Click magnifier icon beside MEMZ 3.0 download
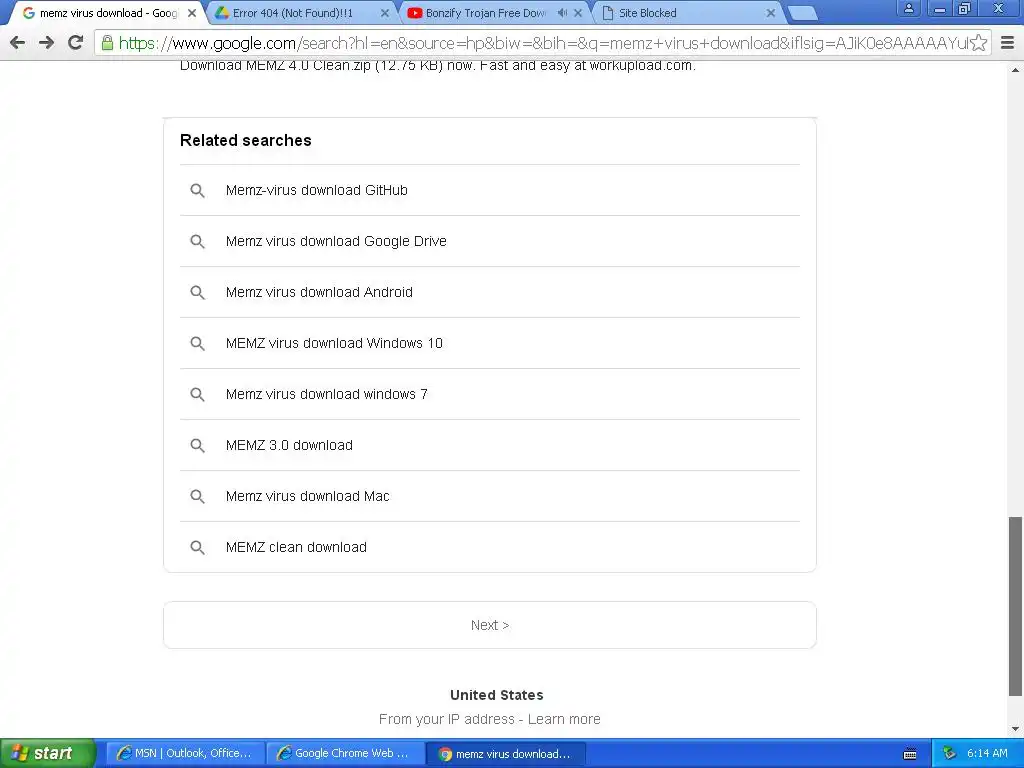Screen dimensions: 1024x768 [x=197, y=445]
